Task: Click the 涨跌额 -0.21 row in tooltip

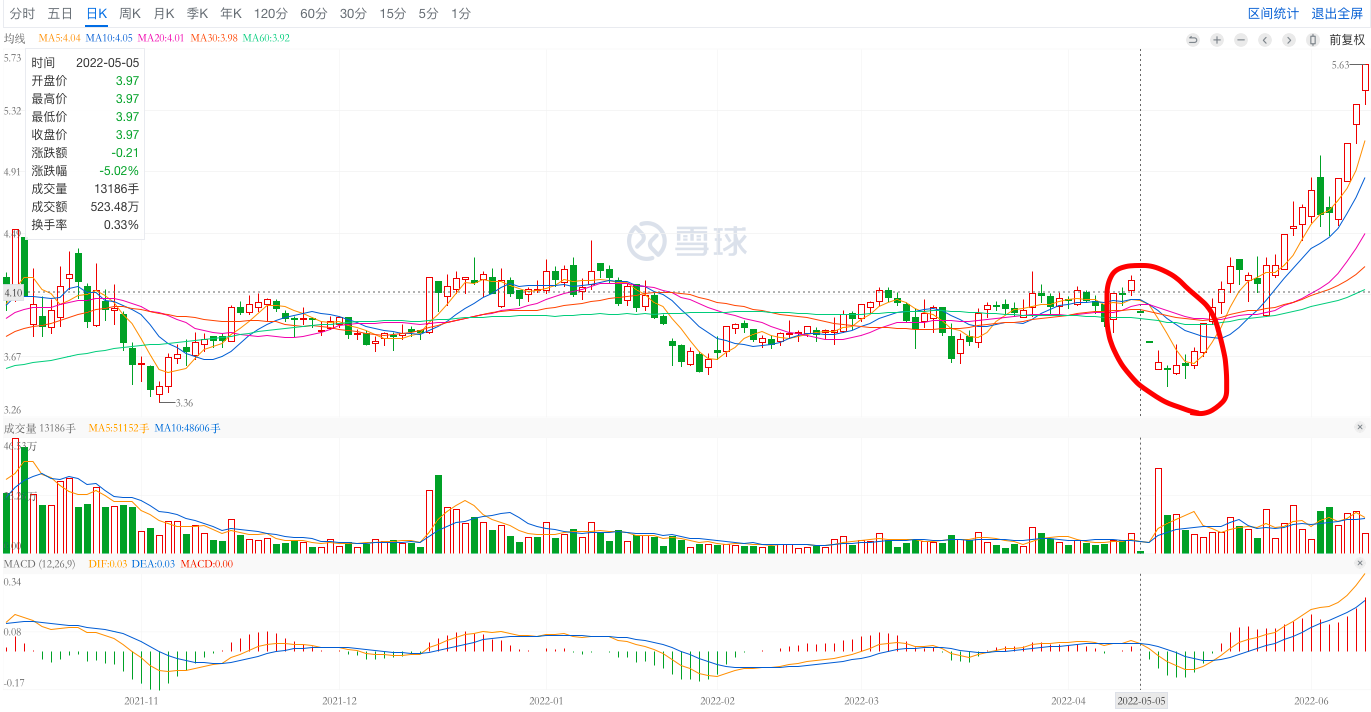Action: pyautogui.click(x=85, y=152)
